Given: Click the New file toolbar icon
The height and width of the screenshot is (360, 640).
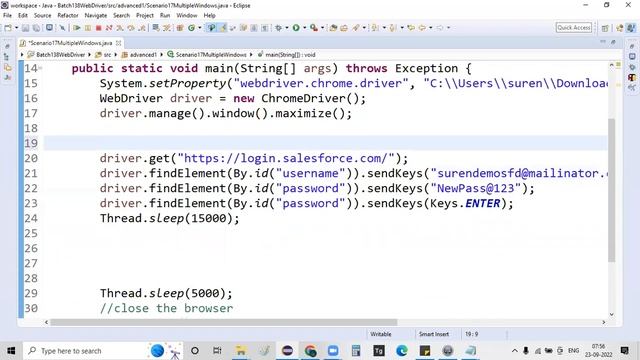Looking at the screenshot, I should point(8,28).
